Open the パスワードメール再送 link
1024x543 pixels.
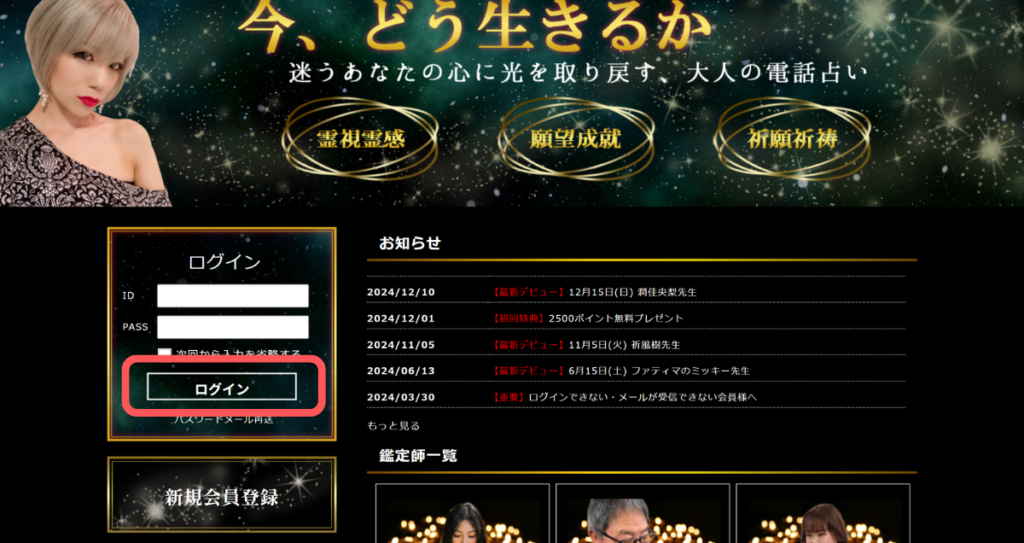222,420
